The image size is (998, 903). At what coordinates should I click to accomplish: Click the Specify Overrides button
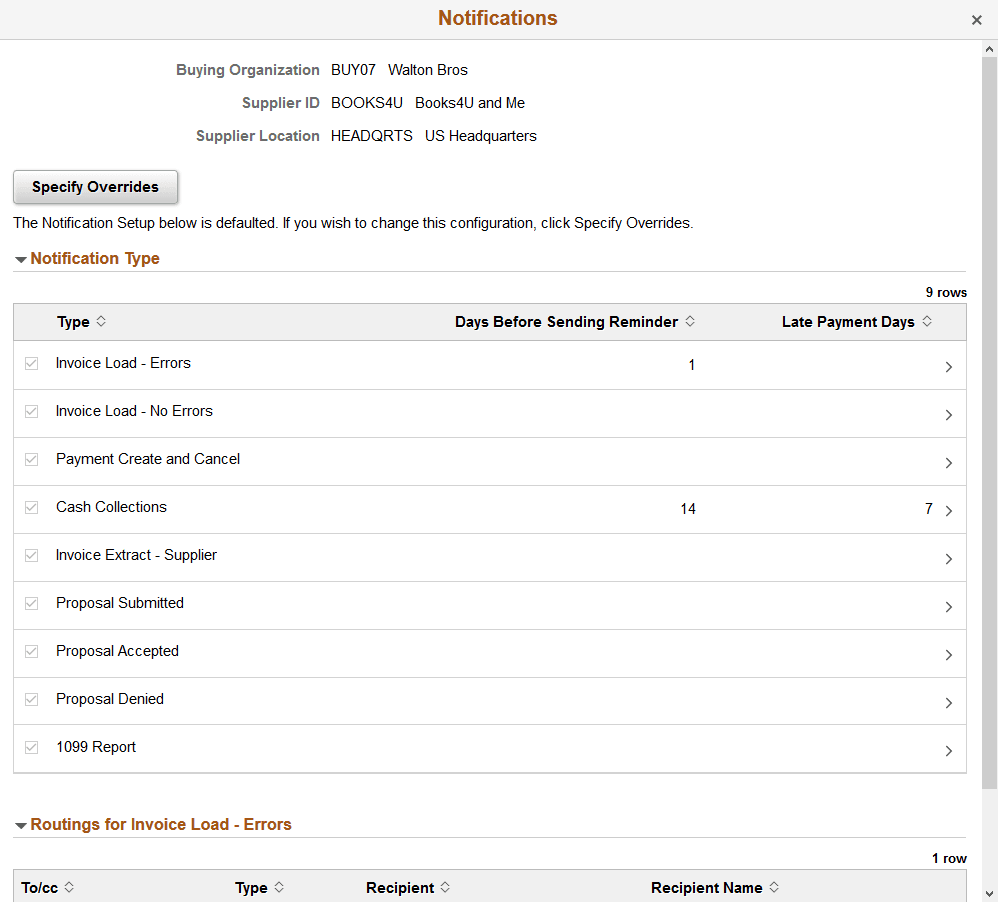pos(95,187)
